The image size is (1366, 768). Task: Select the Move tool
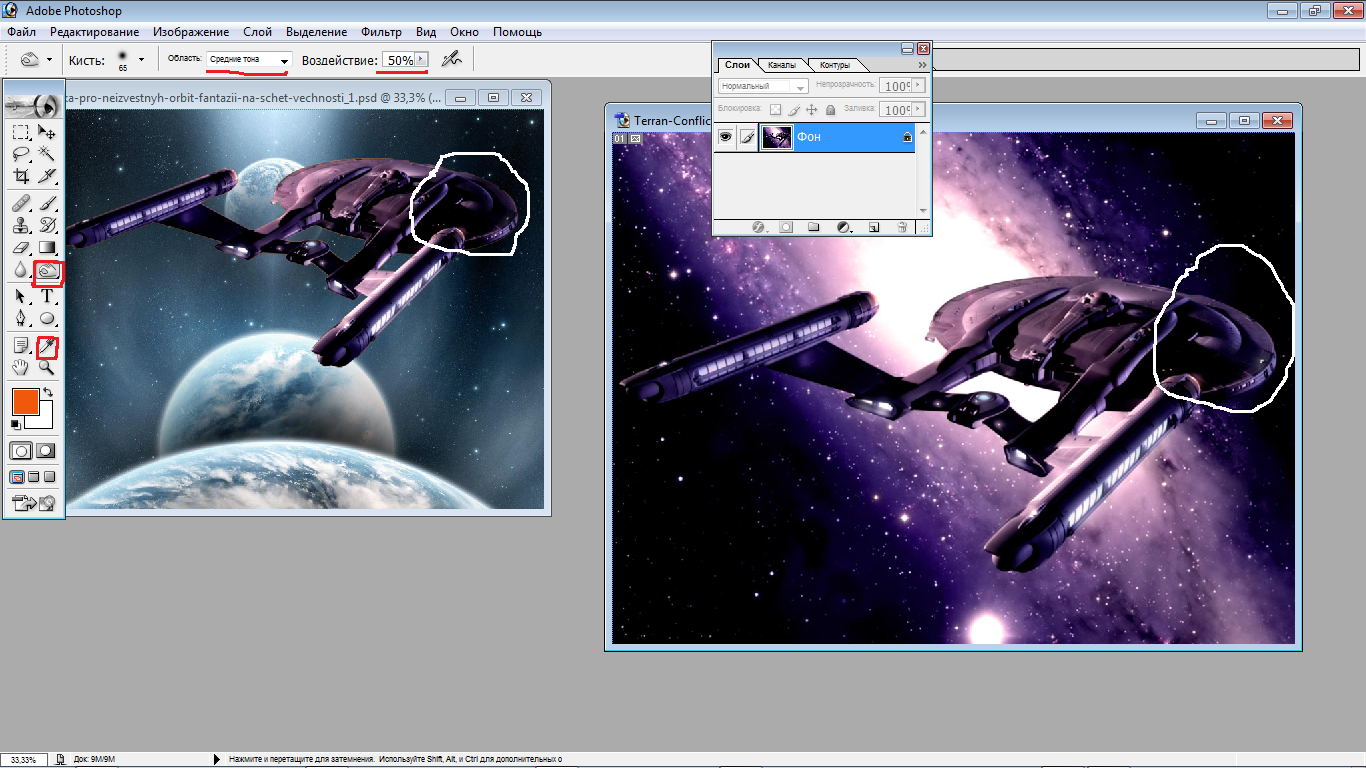click(47, 132)
